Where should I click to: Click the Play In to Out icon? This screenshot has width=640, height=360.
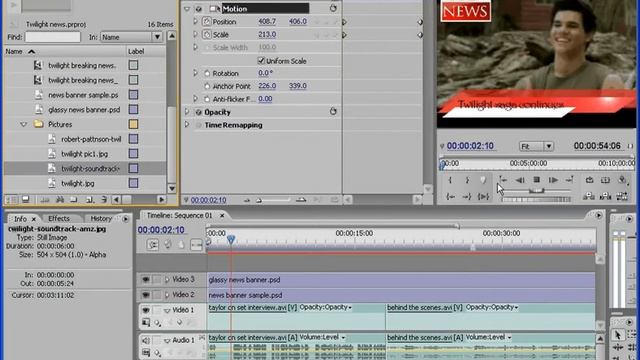click(483, 197)
